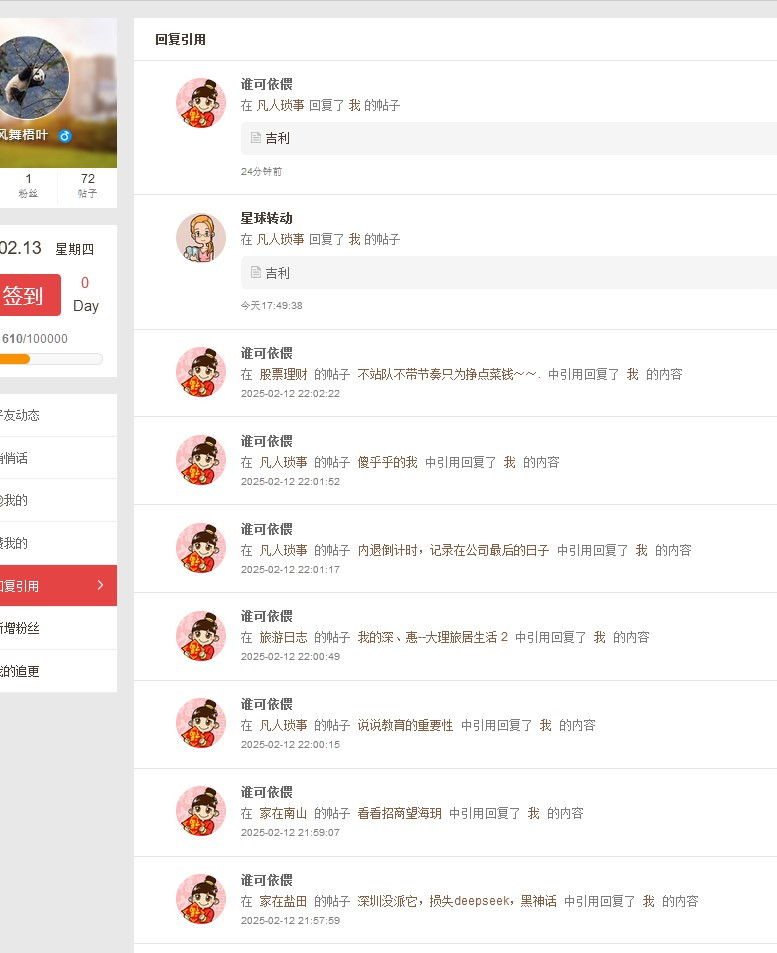Open post 内退倒计时，记录在公司最后的日子
The height and width of the screenshot is (953, 777).
453,550
